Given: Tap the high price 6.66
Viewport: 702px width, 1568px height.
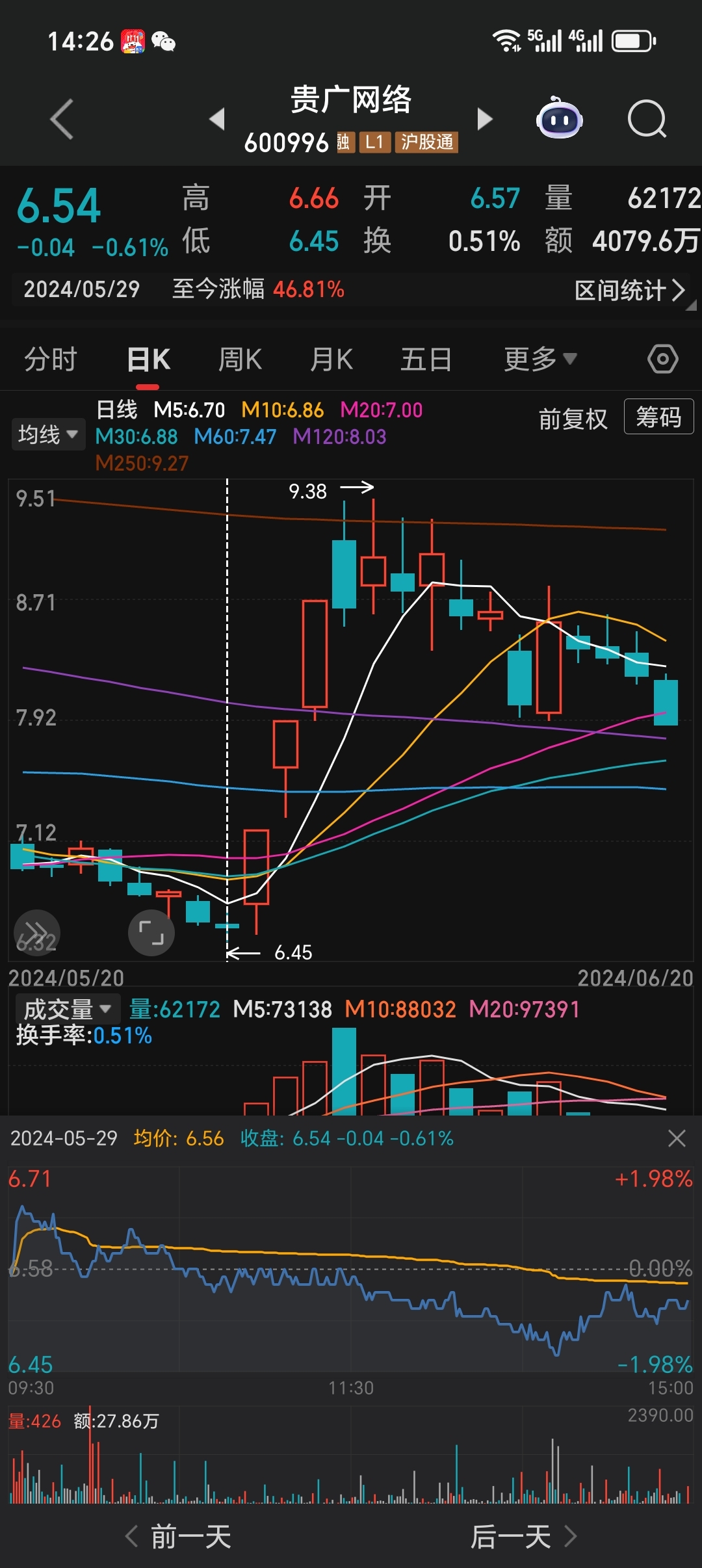Looking at the screenshot, I should tap(314, 198).
